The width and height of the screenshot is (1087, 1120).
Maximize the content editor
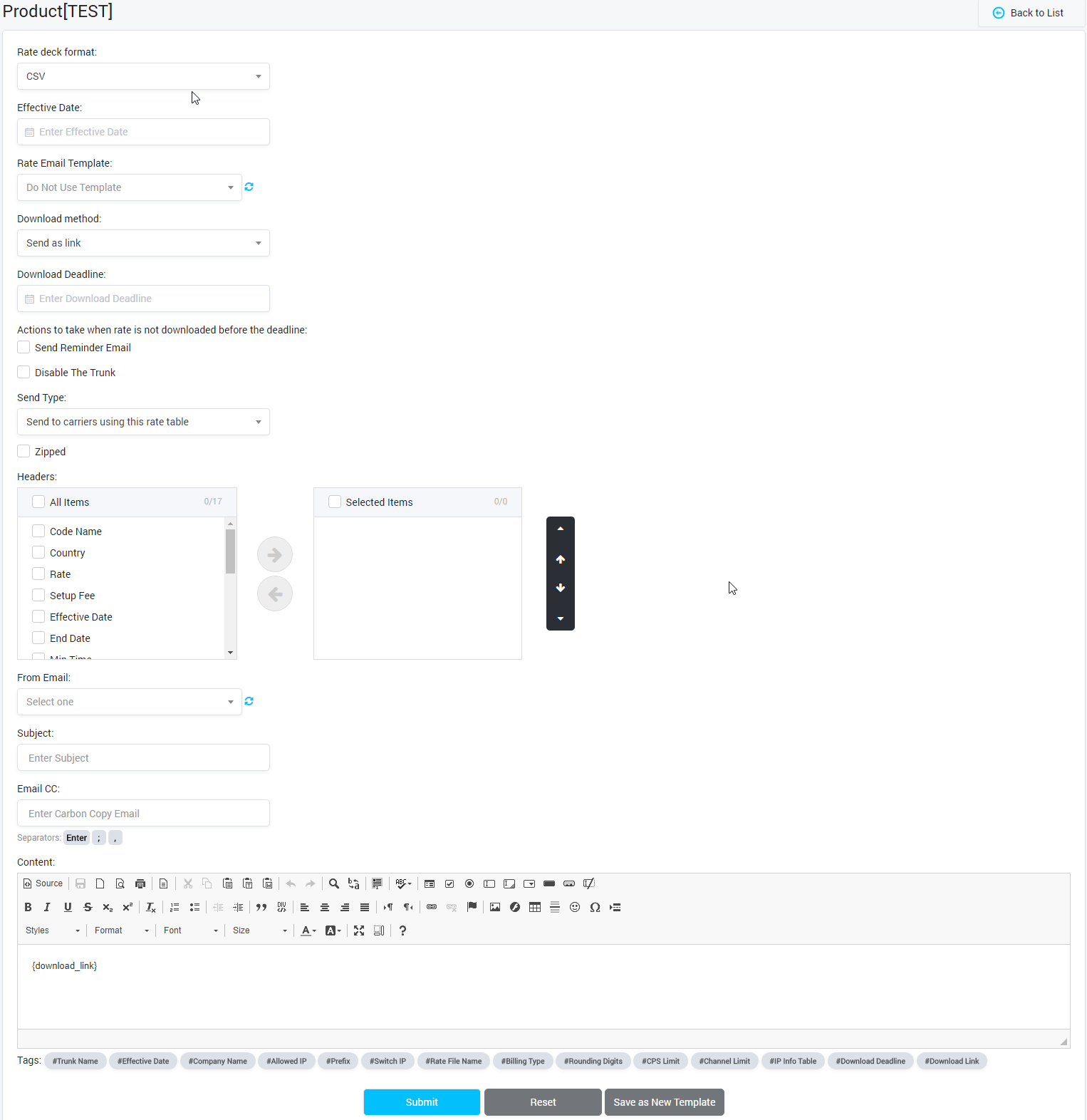click(x=359, y=930)
